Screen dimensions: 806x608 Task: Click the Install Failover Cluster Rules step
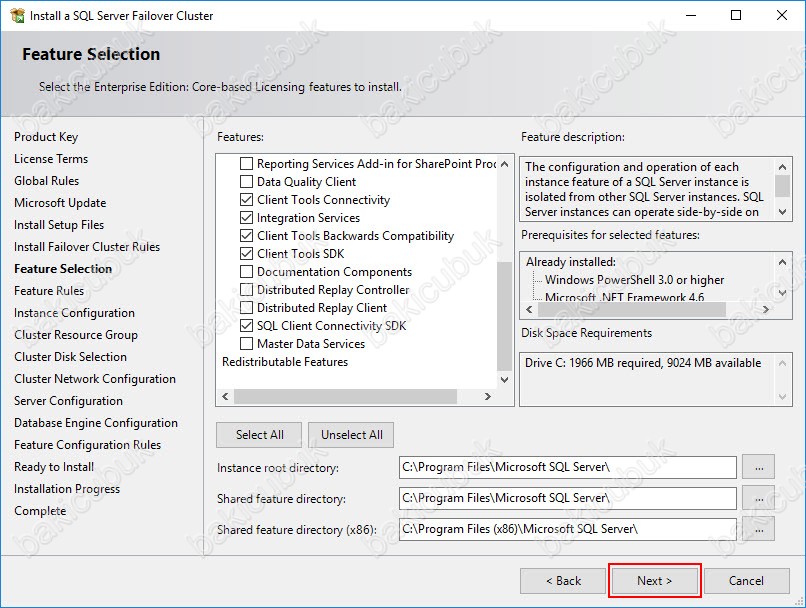pos(87,247)
